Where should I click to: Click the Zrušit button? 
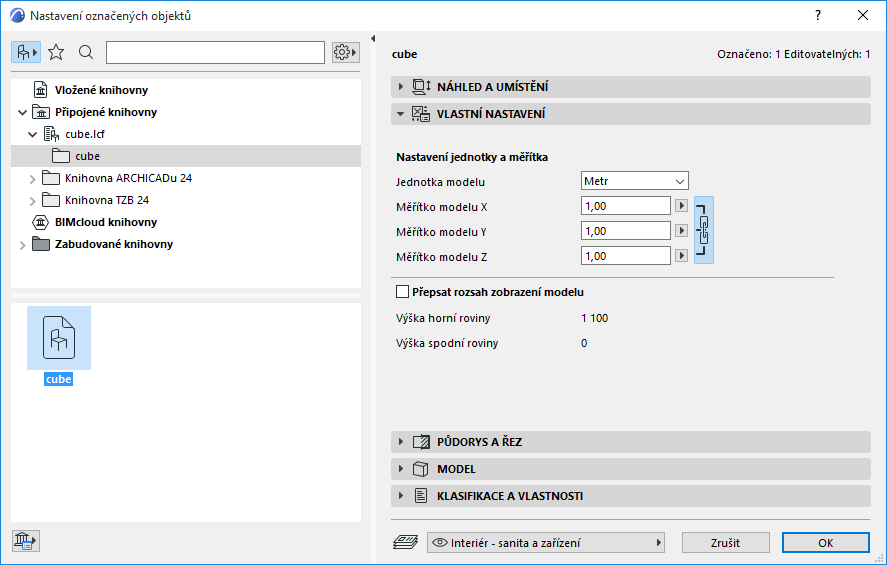726,542
